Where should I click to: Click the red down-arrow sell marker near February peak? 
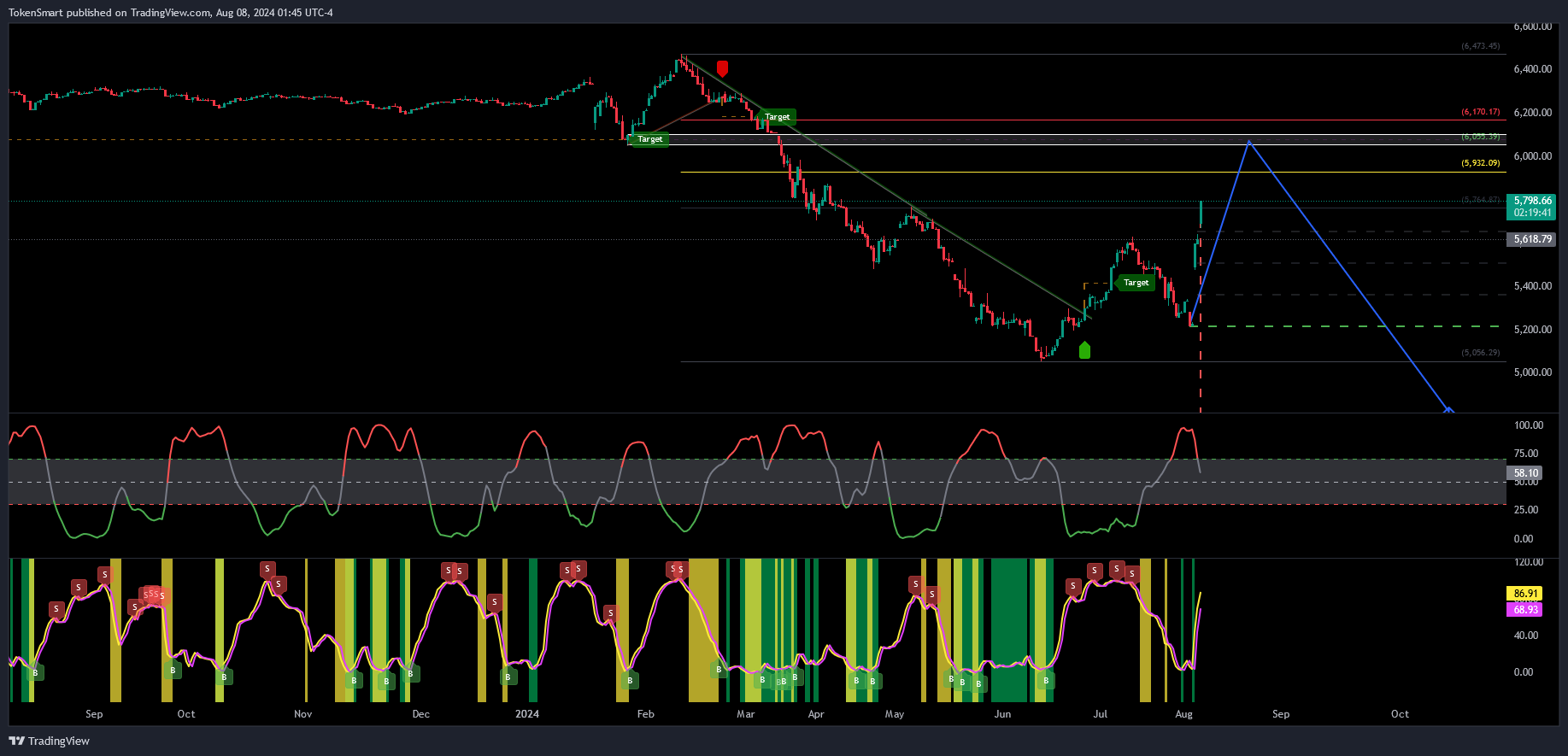(x=723, y=68)
